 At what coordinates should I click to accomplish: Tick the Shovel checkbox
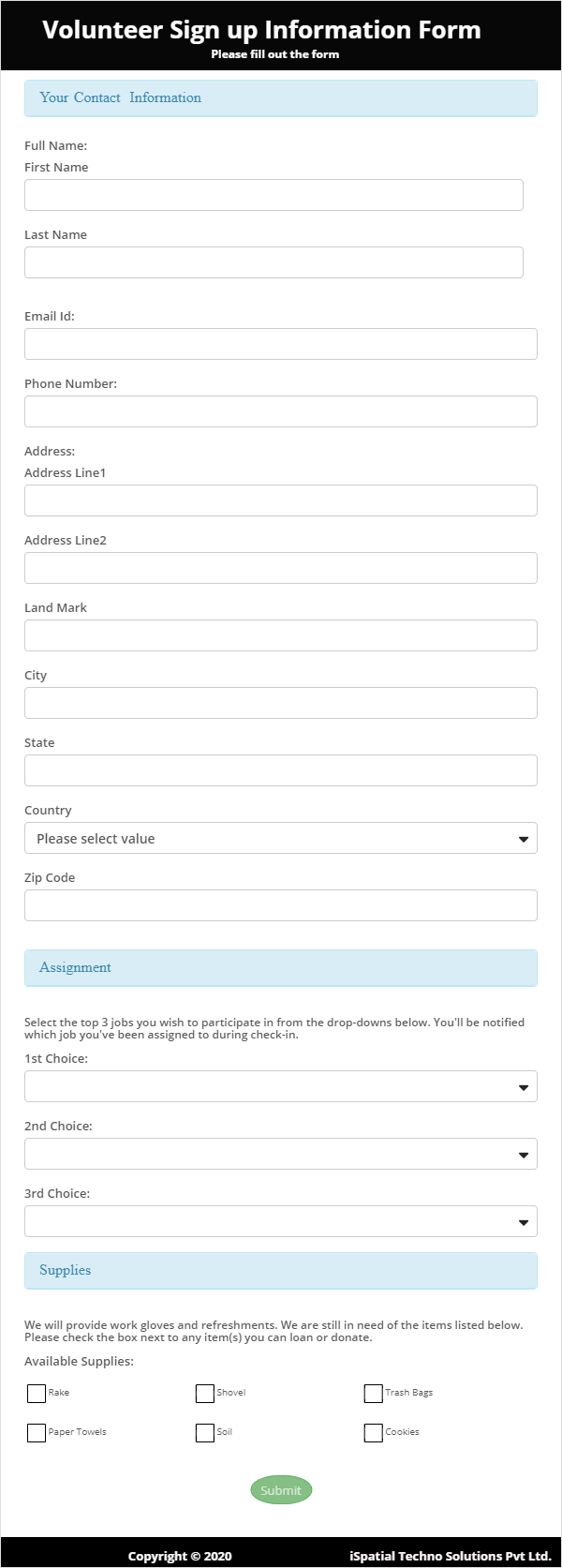tap(205, 1394)
